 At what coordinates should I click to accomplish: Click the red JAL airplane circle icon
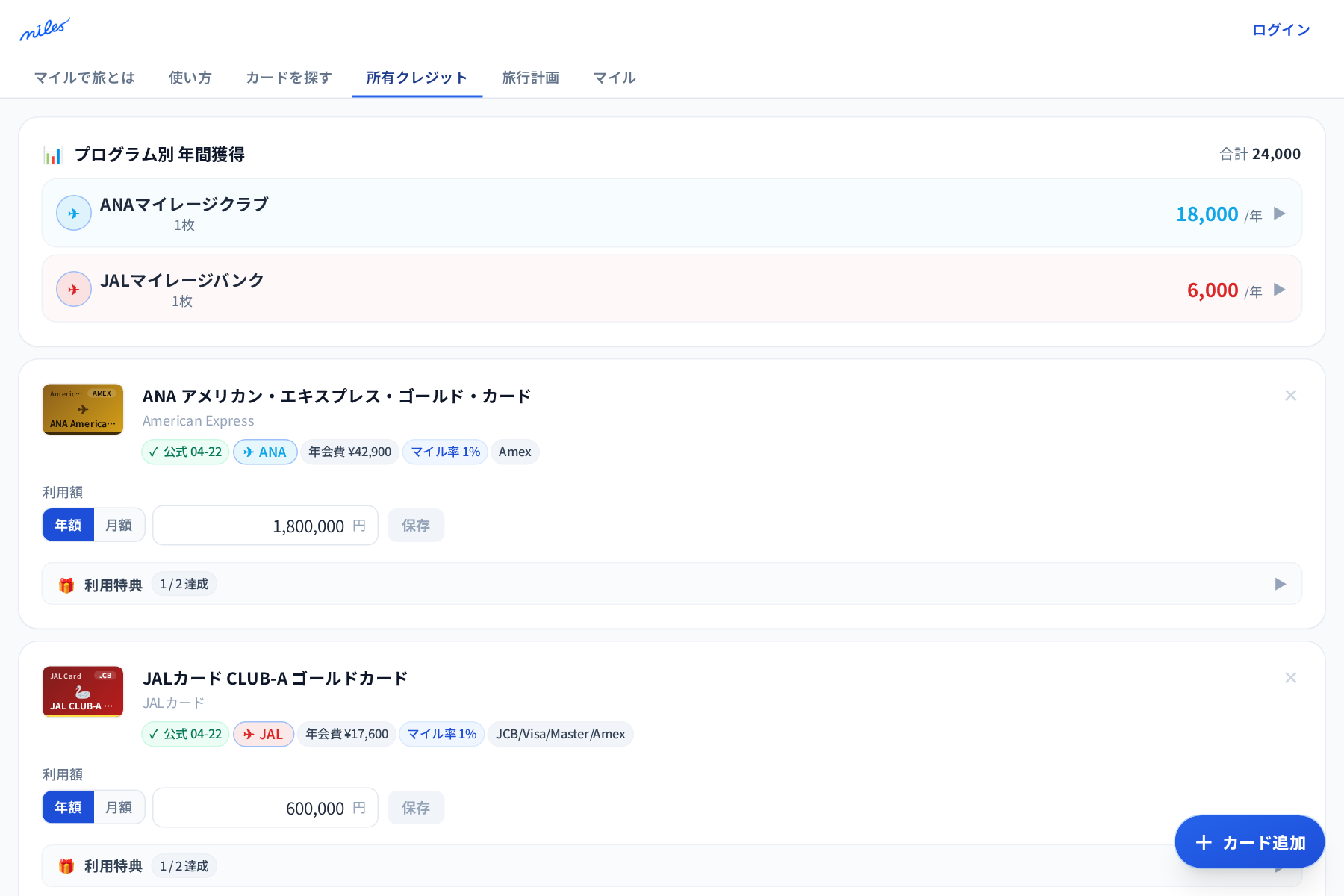(74, 289)
